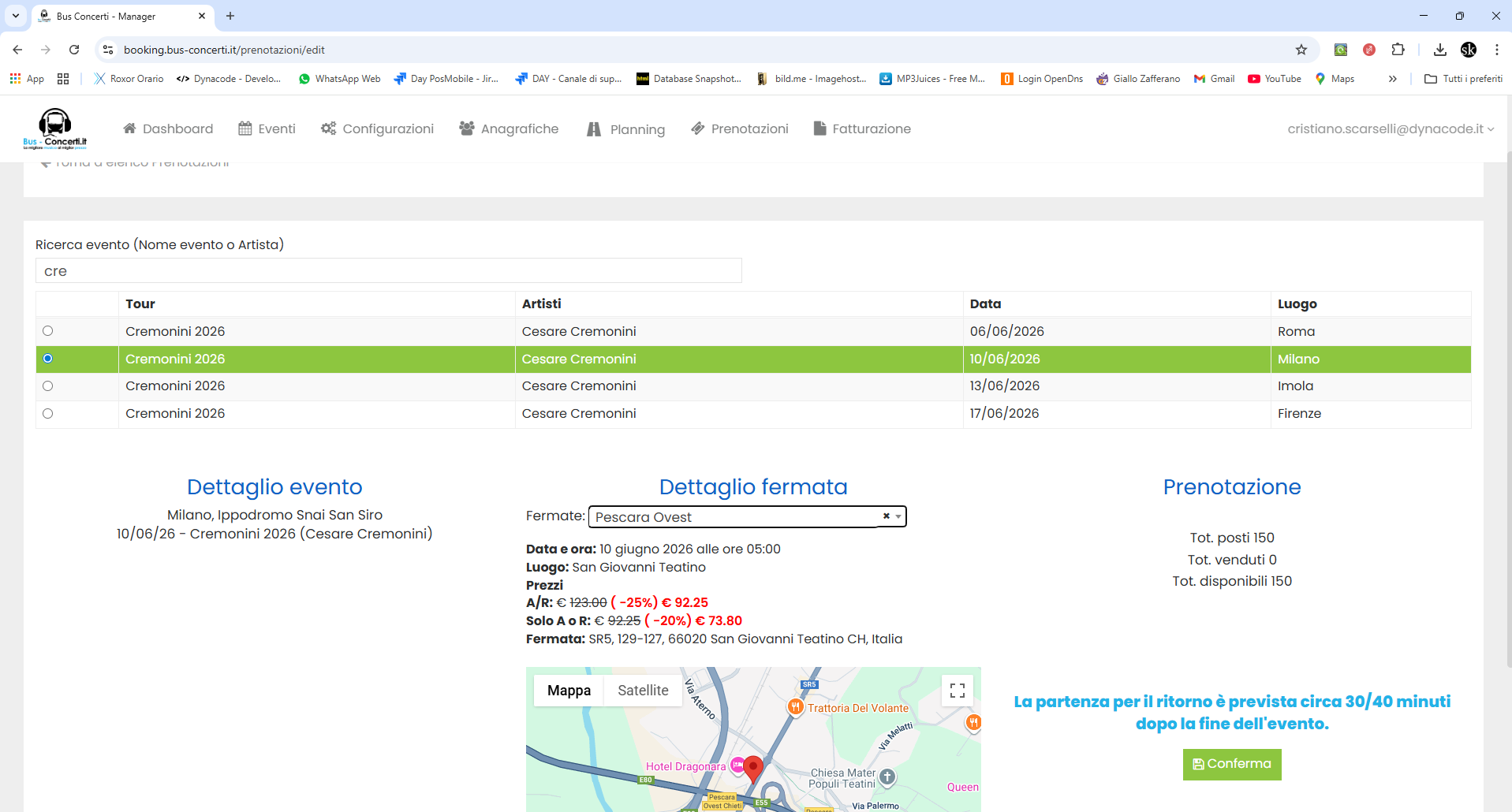This screenshot has height=812, width=1512.
Task: Bookmark this page with the star icon
Action: (1301, 50)
